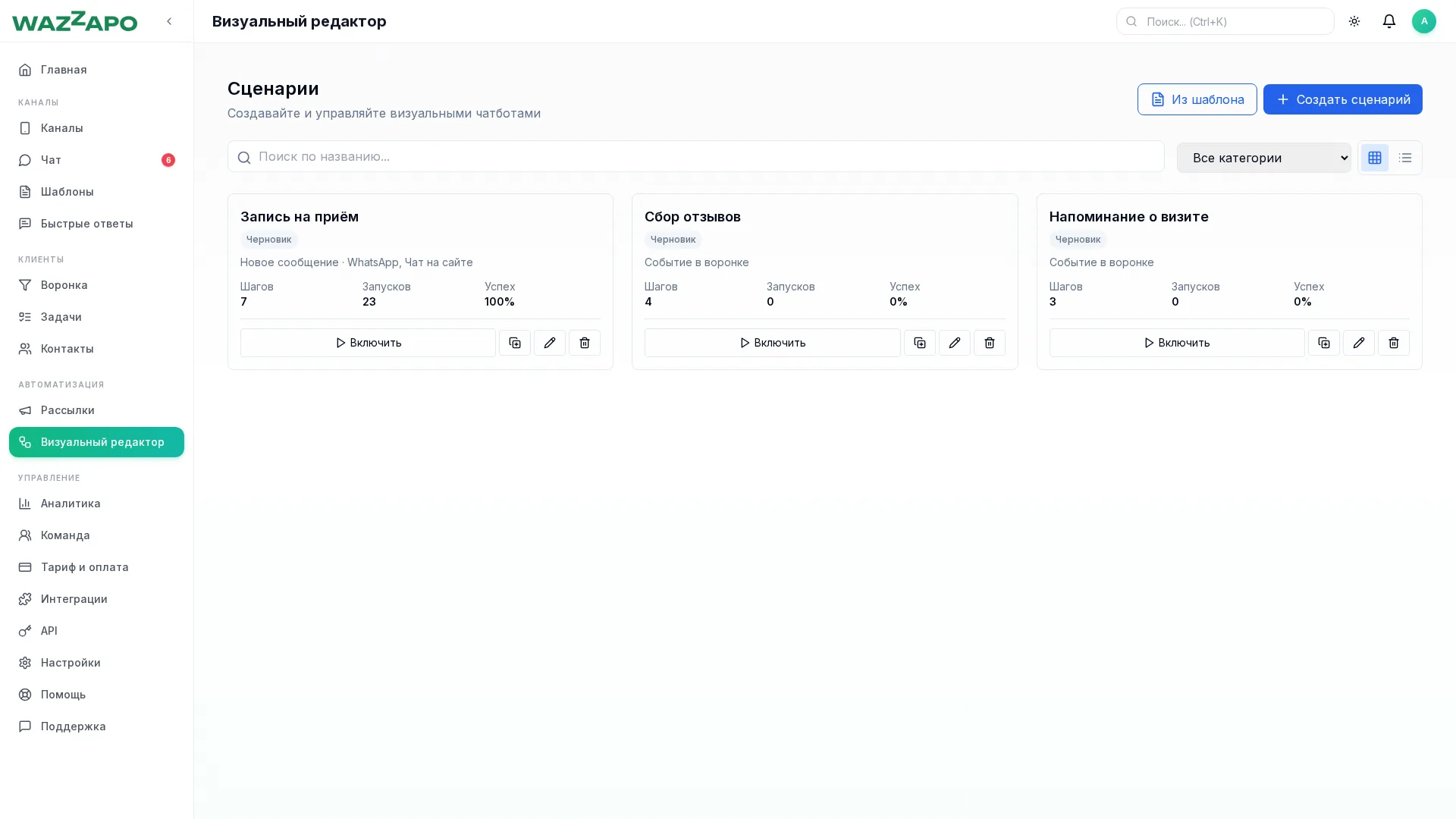
Task: Toggle the light/dark theme
Action: pyautogui.click(x=1354, y=21)
